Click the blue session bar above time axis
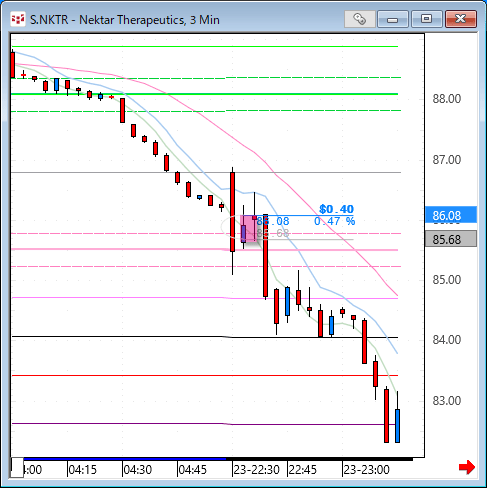487x488 pixels. point(125,459)
